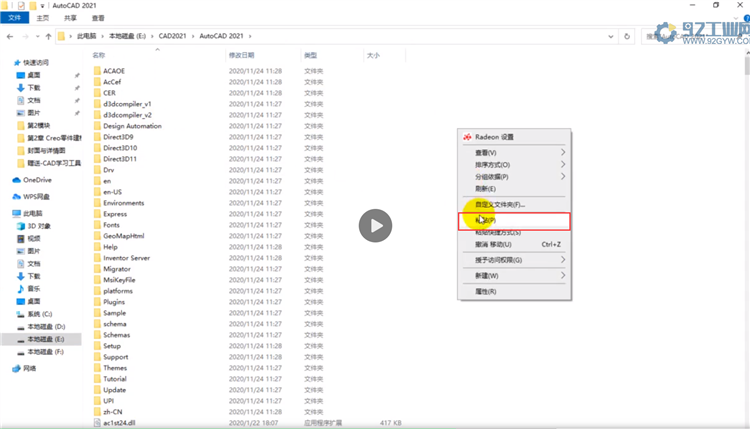Image resolution: width=750 pixels, height=429 pixels.
Task: Expand the 查看(V) submenu arrow
Action: 562,152
